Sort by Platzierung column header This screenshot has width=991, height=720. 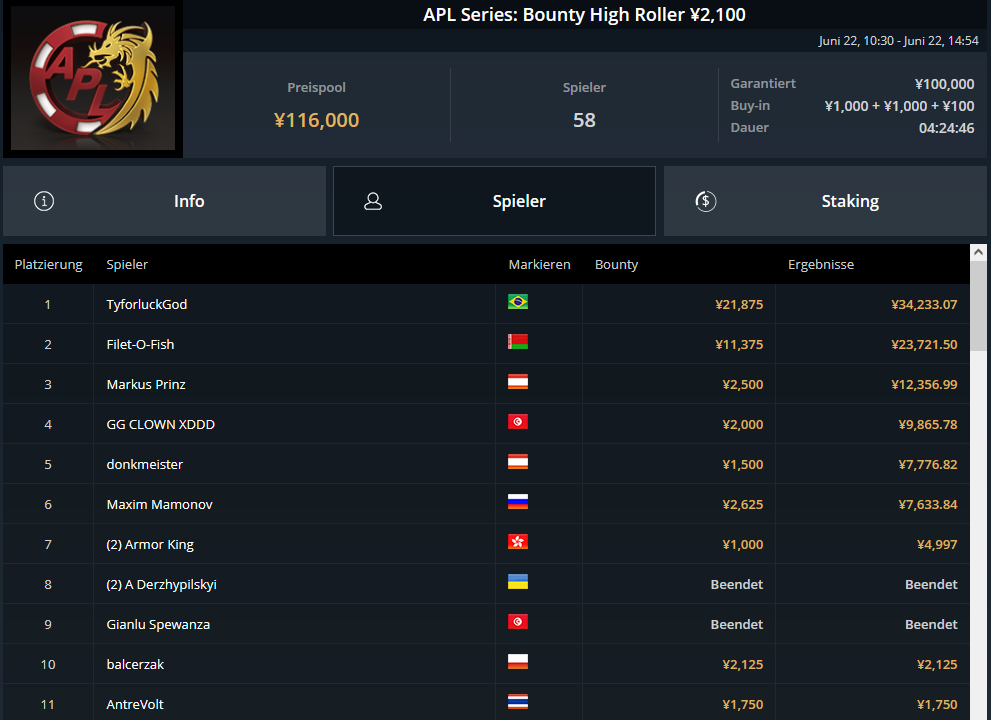pos(49,264)
